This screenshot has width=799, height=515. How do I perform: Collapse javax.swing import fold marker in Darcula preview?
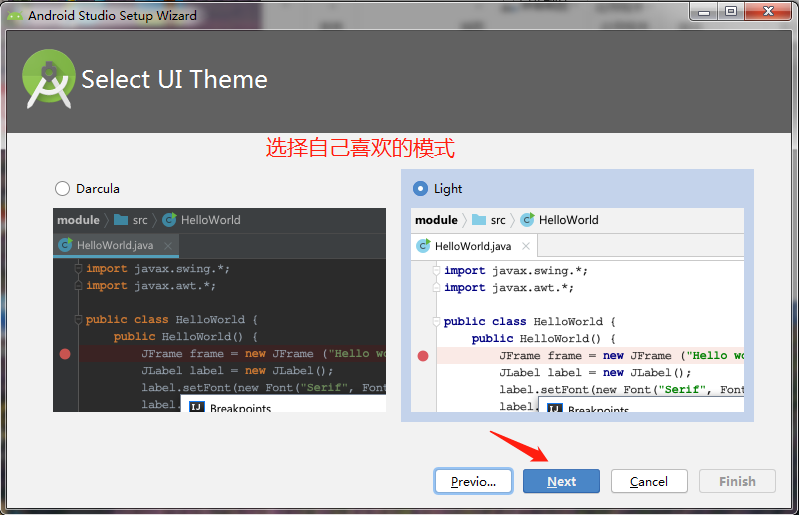(x=78, y=268)
